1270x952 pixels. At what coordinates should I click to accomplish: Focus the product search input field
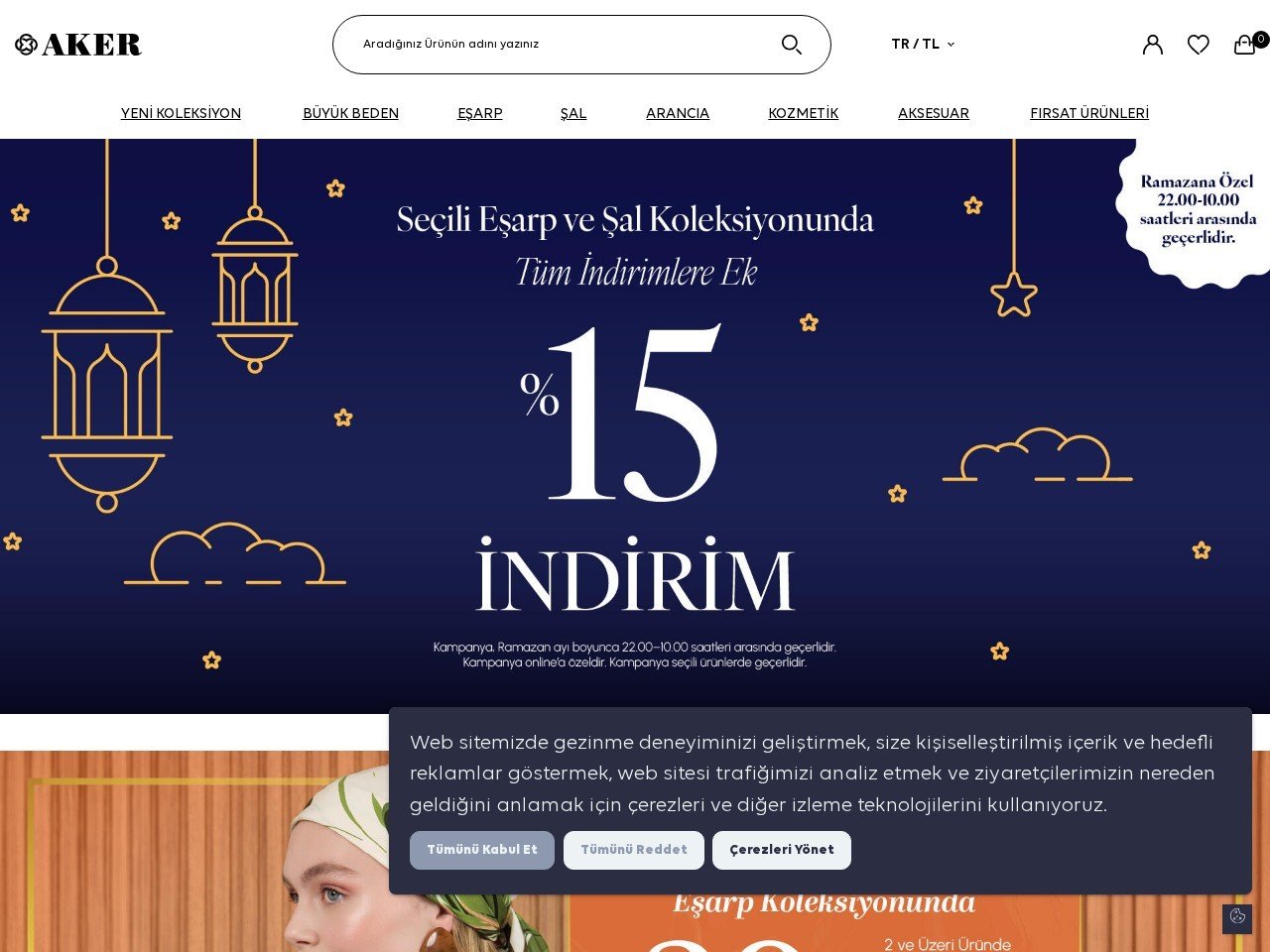566,45
